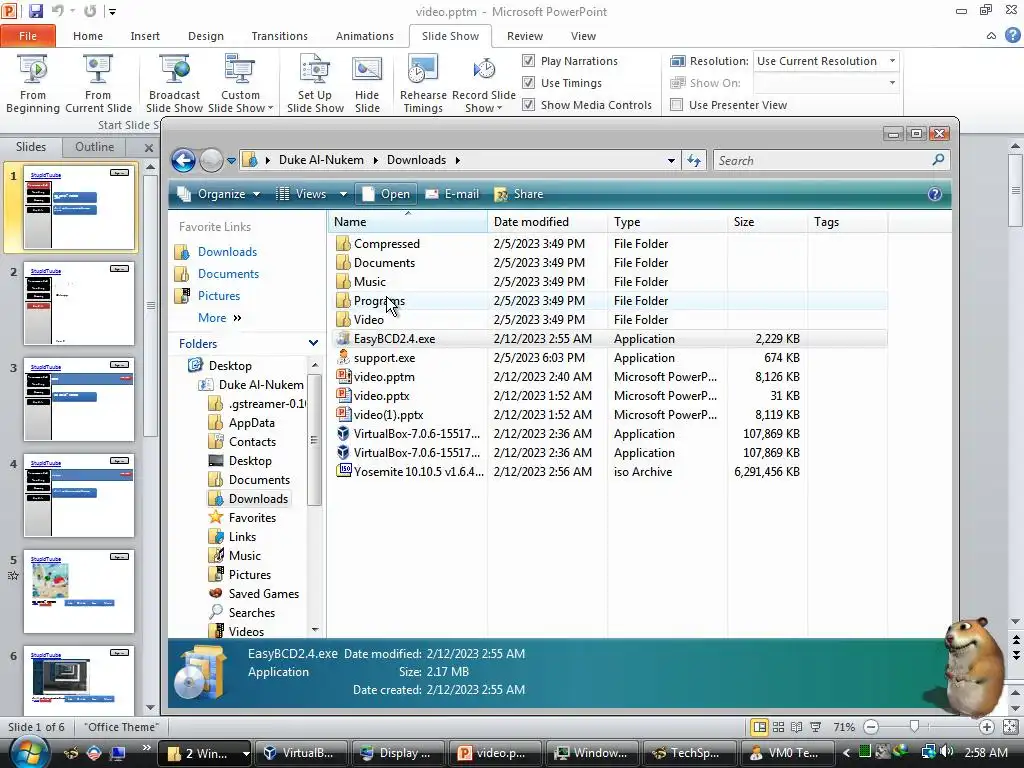This screenshot has height=768, width=1024.
Task: Open Broadcast Slide Show
Action: coord(174,84)
